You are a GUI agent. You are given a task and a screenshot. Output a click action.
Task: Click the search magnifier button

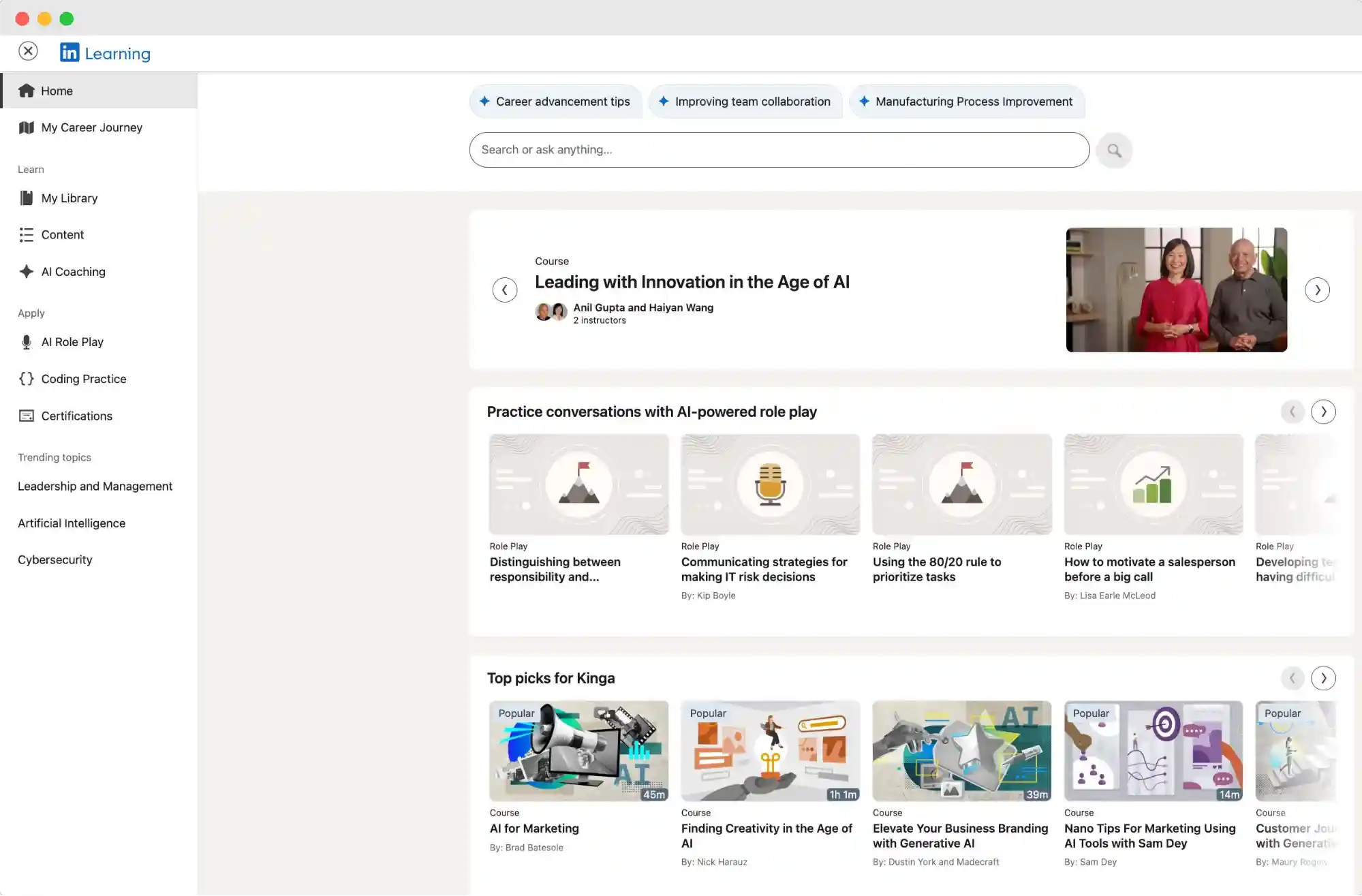[1114, 150]
